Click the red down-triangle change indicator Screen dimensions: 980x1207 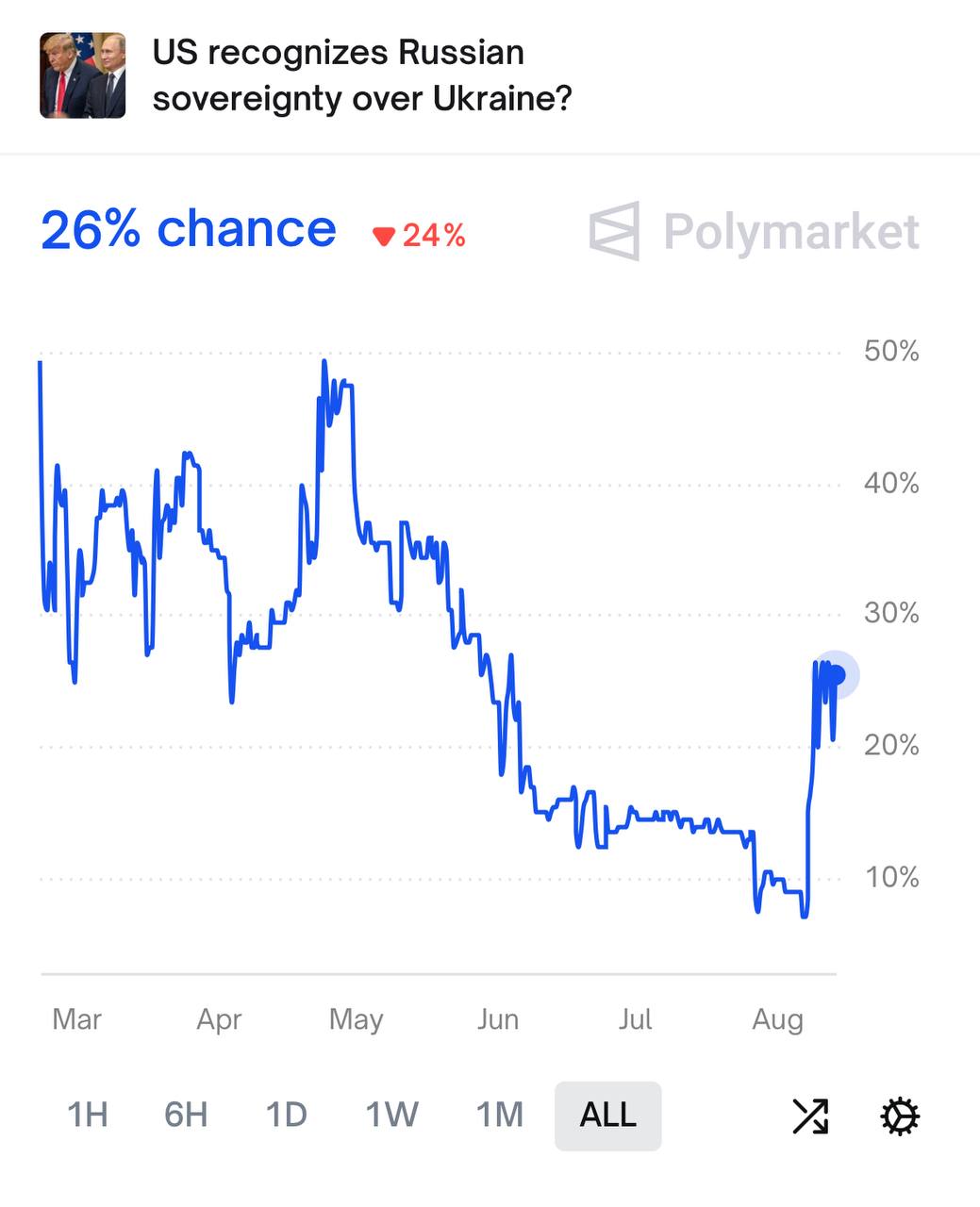point(383,236)
